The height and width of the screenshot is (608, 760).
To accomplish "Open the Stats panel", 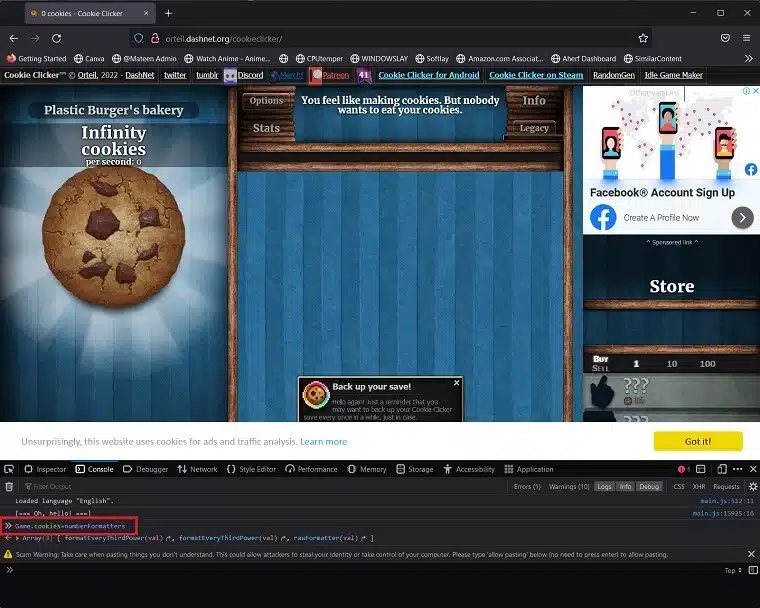I will [266, 128].
